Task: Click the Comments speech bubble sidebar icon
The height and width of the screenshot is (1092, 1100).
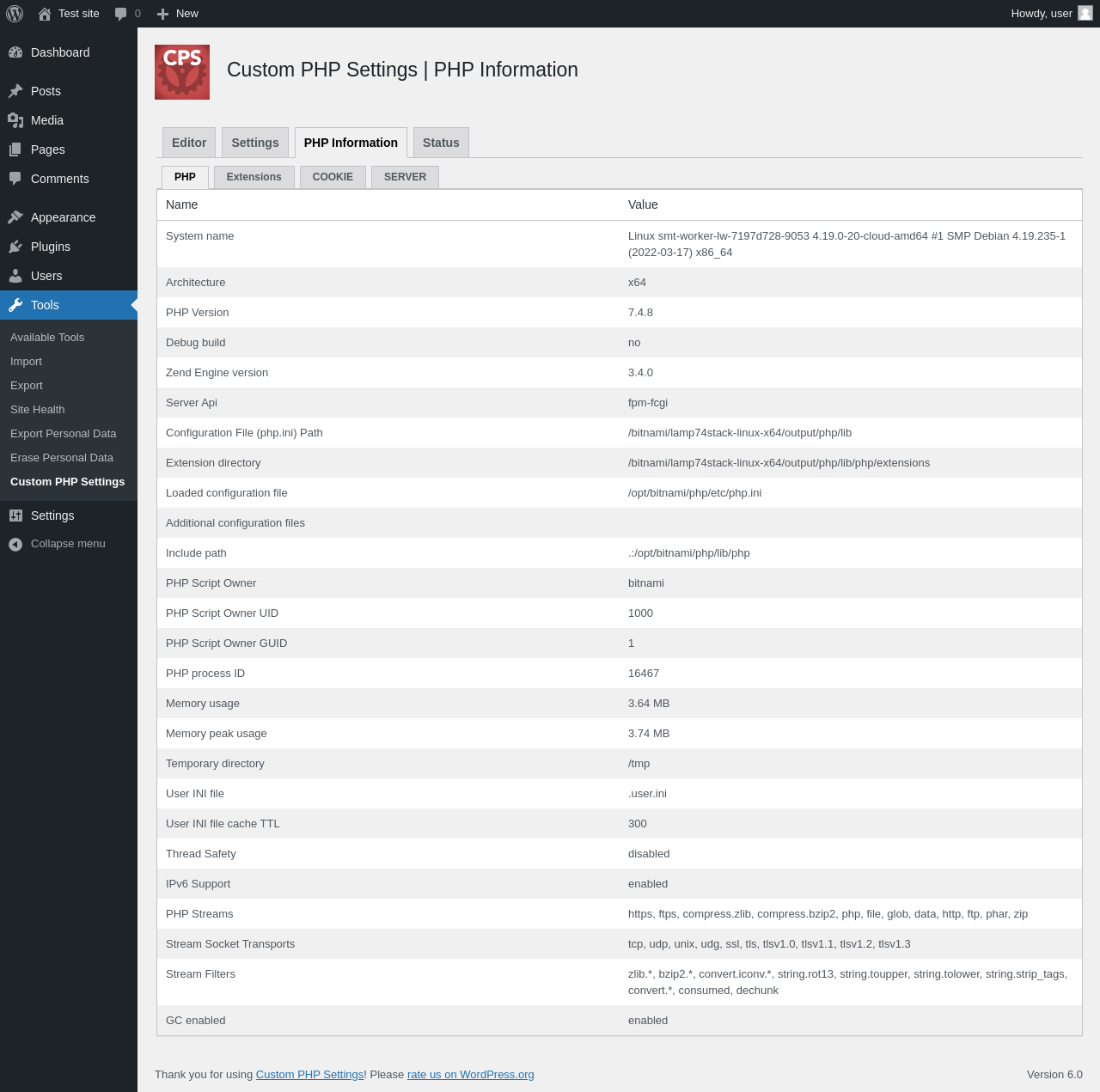Action: point(15,179)
